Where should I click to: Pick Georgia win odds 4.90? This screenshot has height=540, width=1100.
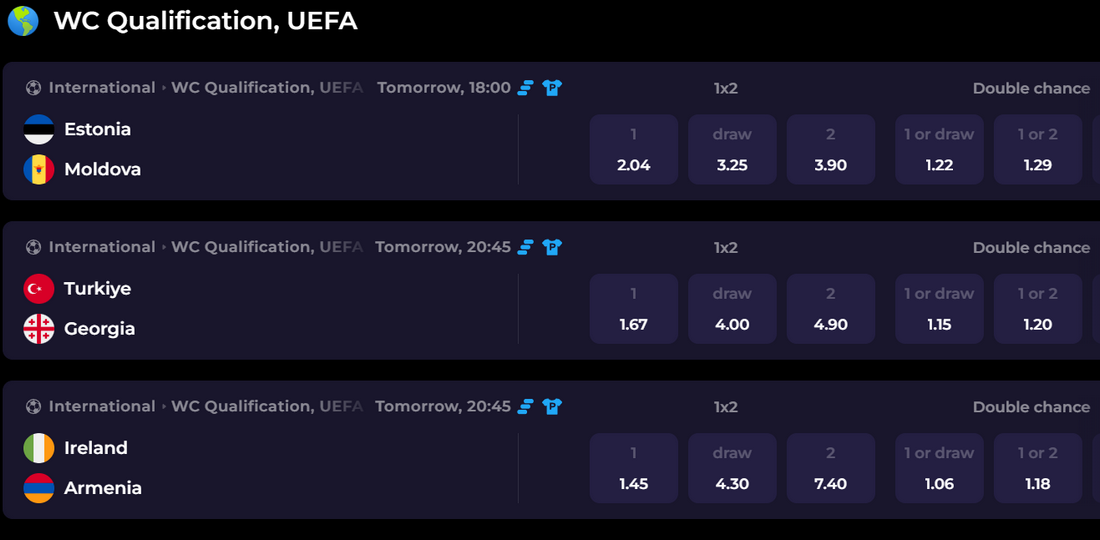pos(830,309)
